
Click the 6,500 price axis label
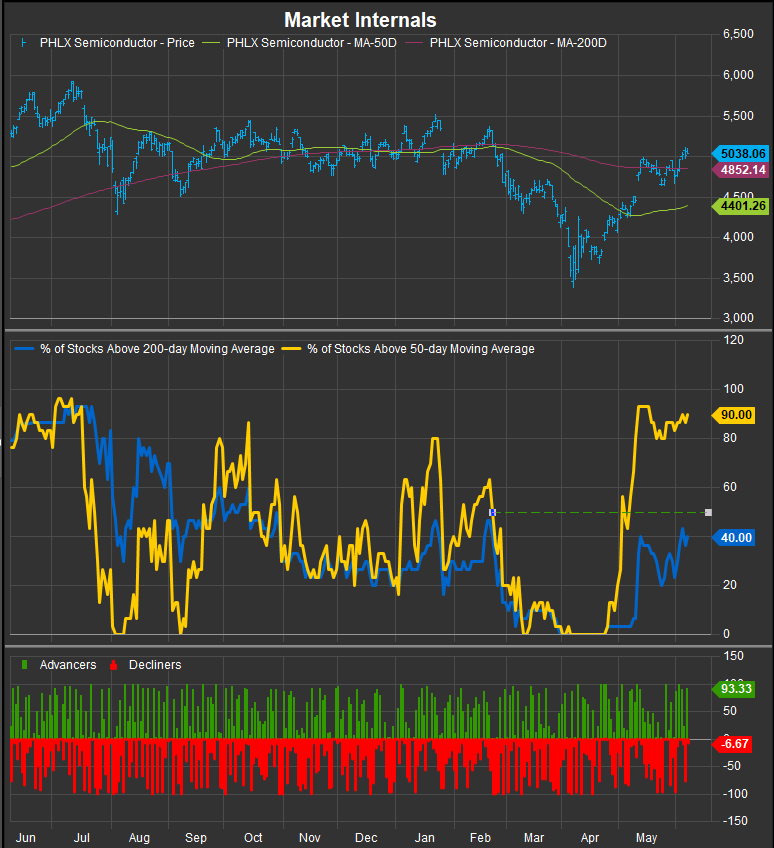(x=738, y=34)
